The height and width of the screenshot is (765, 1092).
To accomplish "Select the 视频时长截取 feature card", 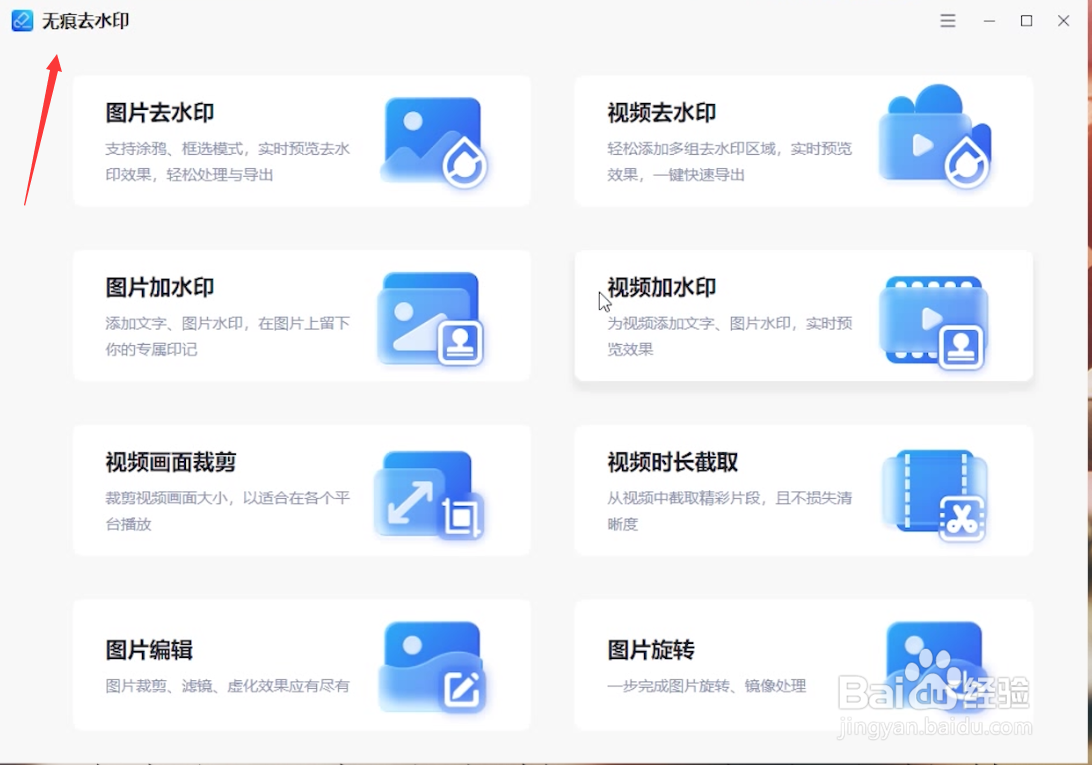I will pyautogui.click(x=800, y=490).
